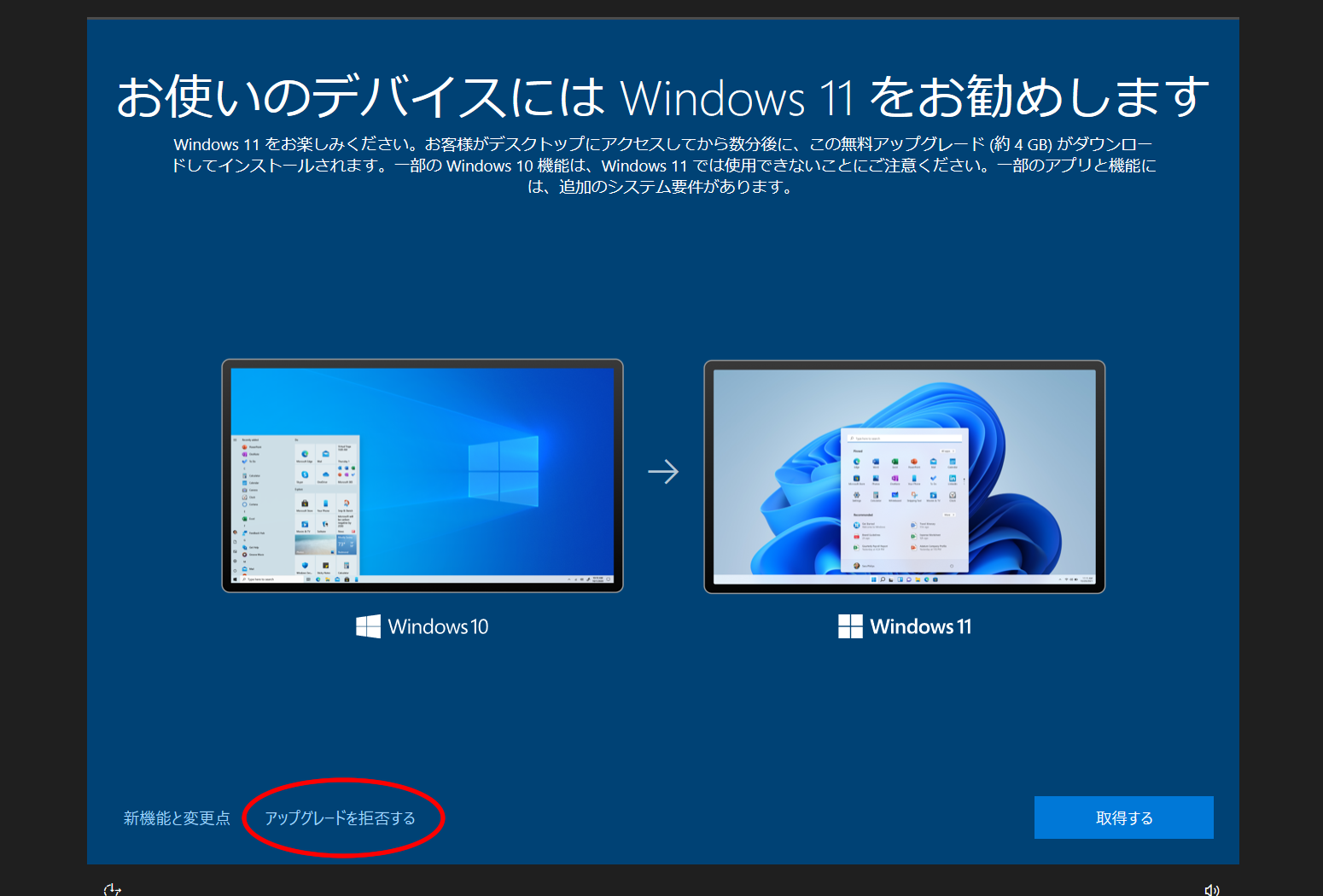This screenshot has width=1323, height=896.
Task: Select the Windows 10 desktop preview image
Action: click(x=423, y=476)
